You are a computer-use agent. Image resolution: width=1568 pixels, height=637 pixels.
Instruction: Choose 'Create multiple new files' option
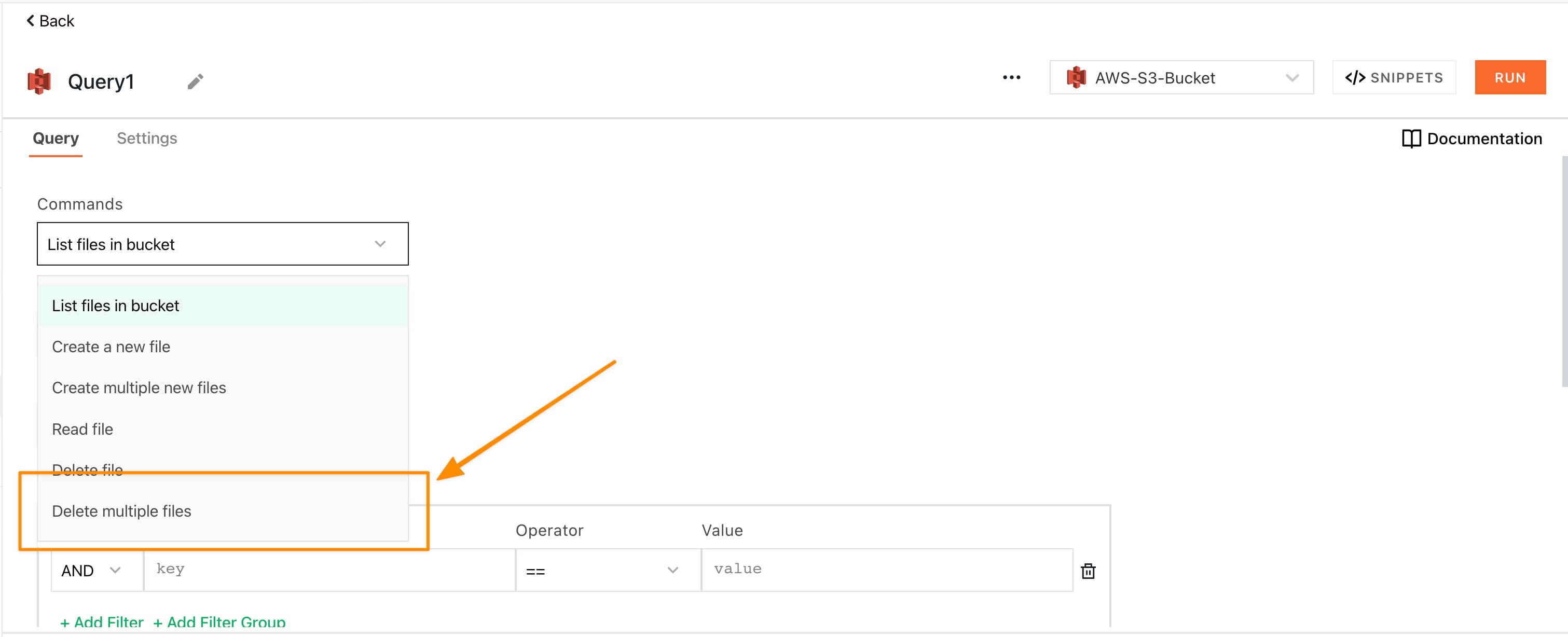click(x=140, y=388)
